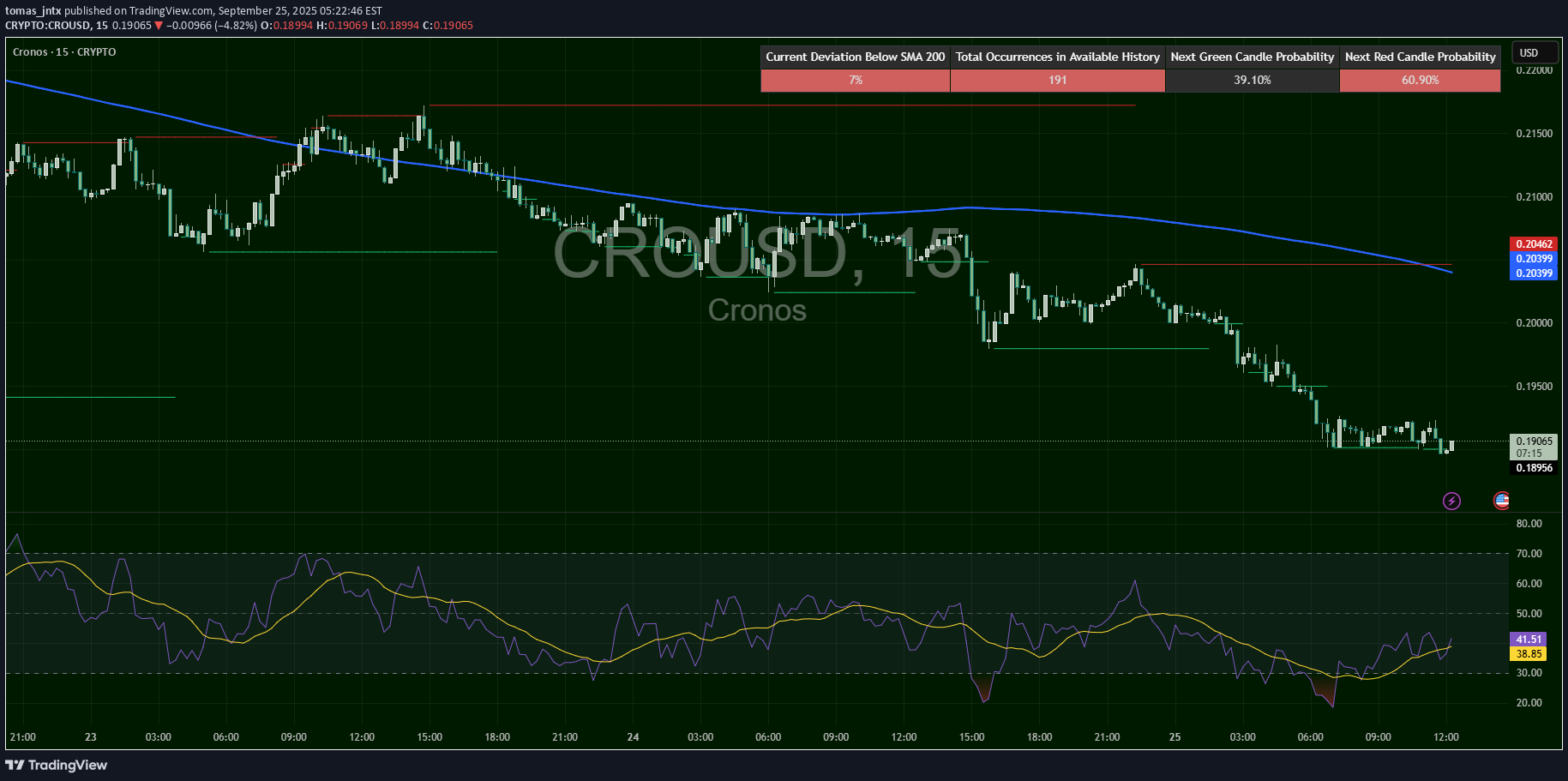1568x781 pixels.
Task: Click the 50.00 RSI axis label
Action: pos(1529,614)
